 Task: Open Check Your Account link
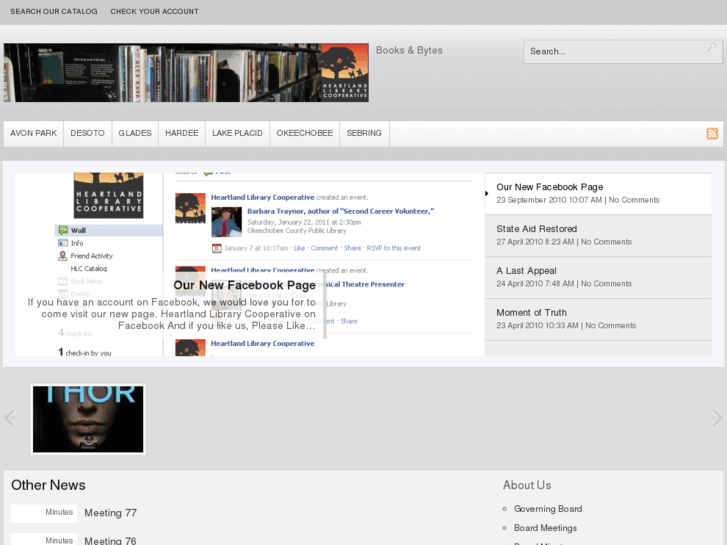(x=154, y=12)
